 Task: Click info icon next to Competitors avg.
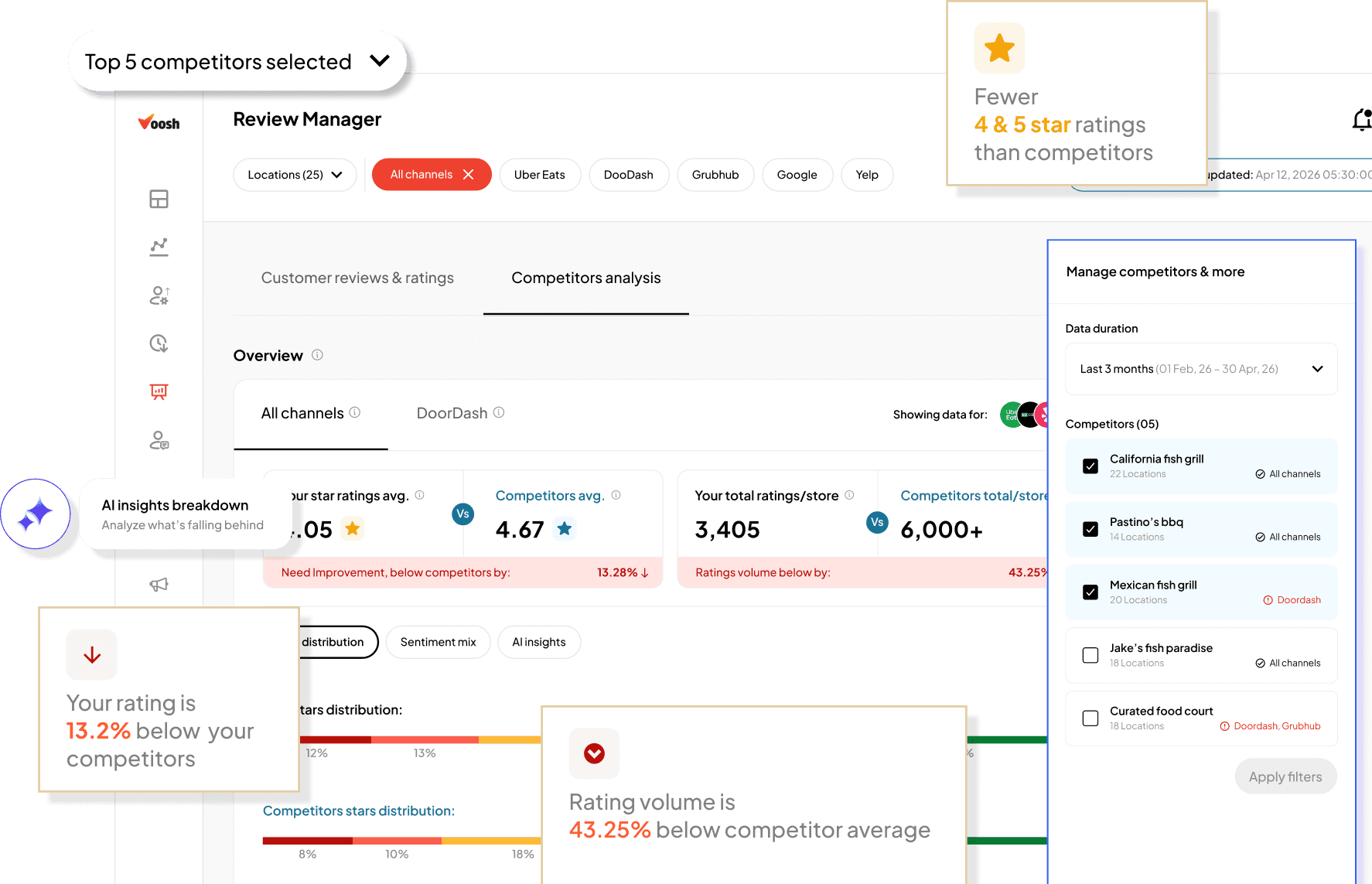(616, 495)
